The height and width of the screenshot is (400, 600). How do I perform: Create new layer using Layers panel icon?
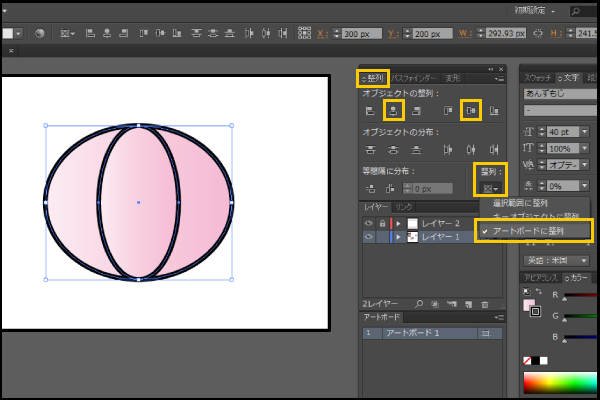[x=466, y=302]
